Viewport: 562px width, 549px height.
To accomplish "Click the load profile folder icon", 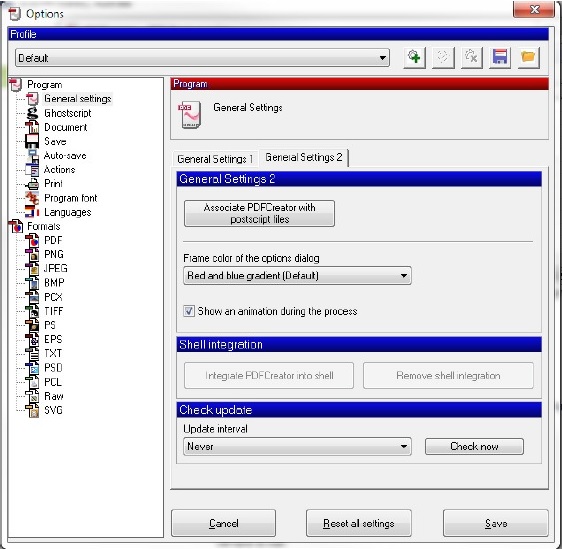I will point(528,57).
